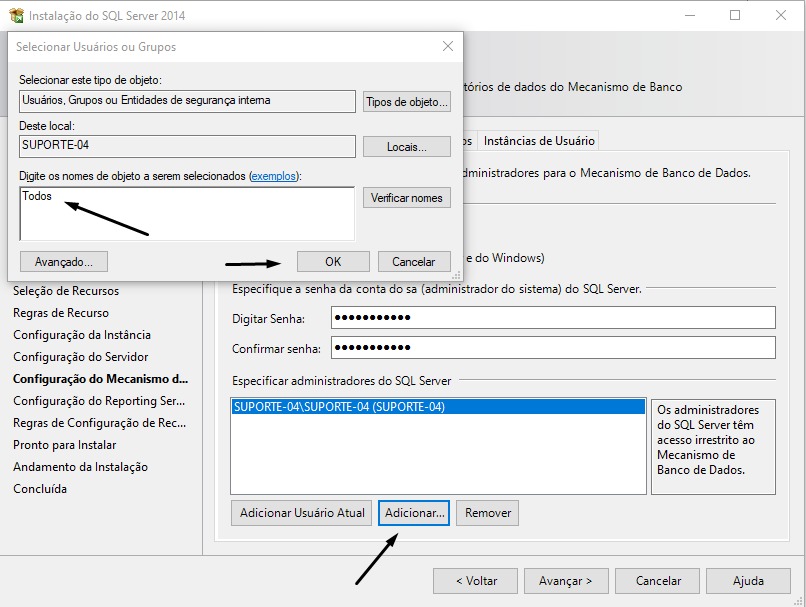Select Configuração do Servidor step
Image resolution: width=806 pixels, height=607 pixels.
point(81,357)
